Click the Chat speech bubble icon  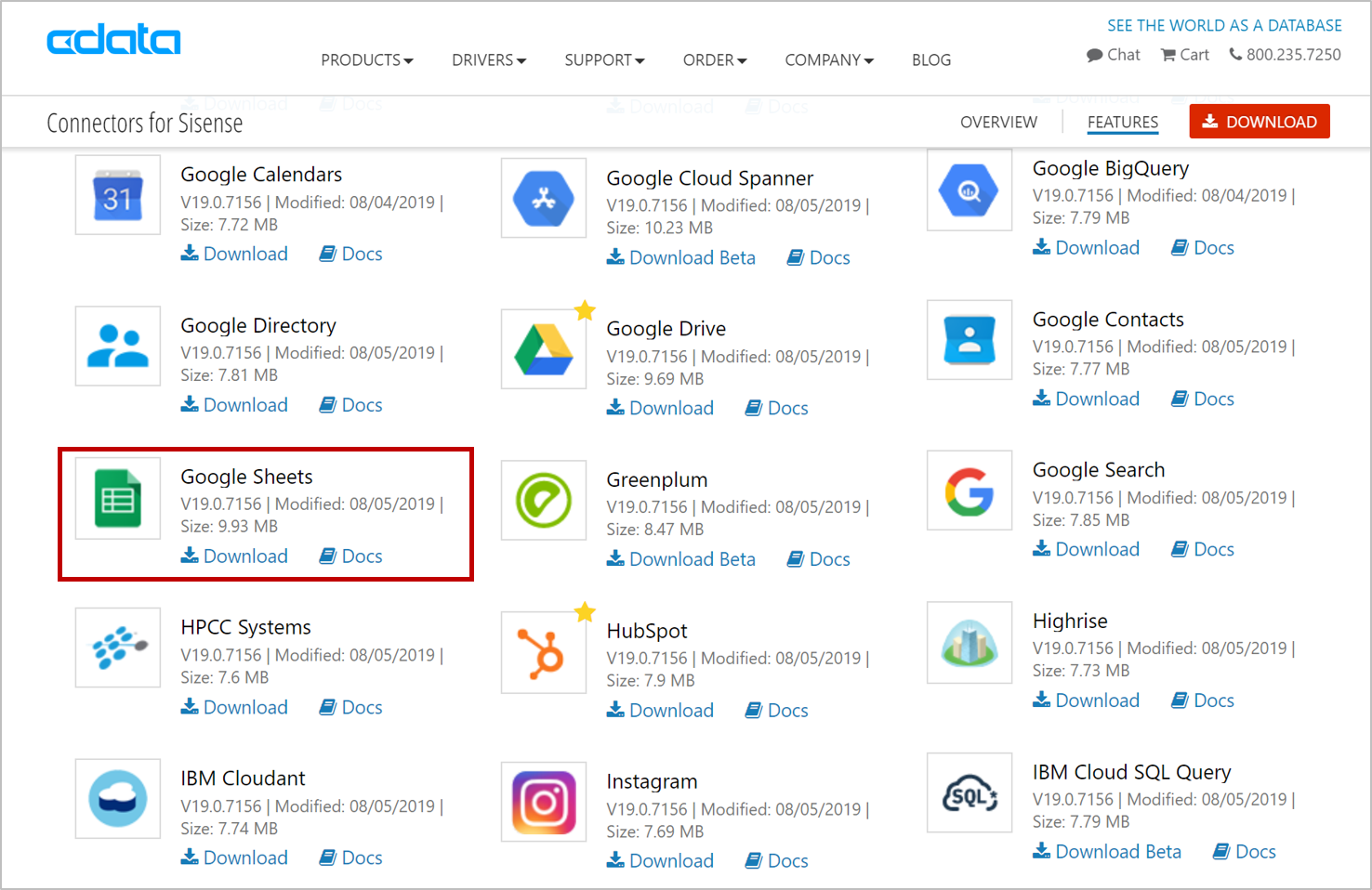tap(1095, 55)
